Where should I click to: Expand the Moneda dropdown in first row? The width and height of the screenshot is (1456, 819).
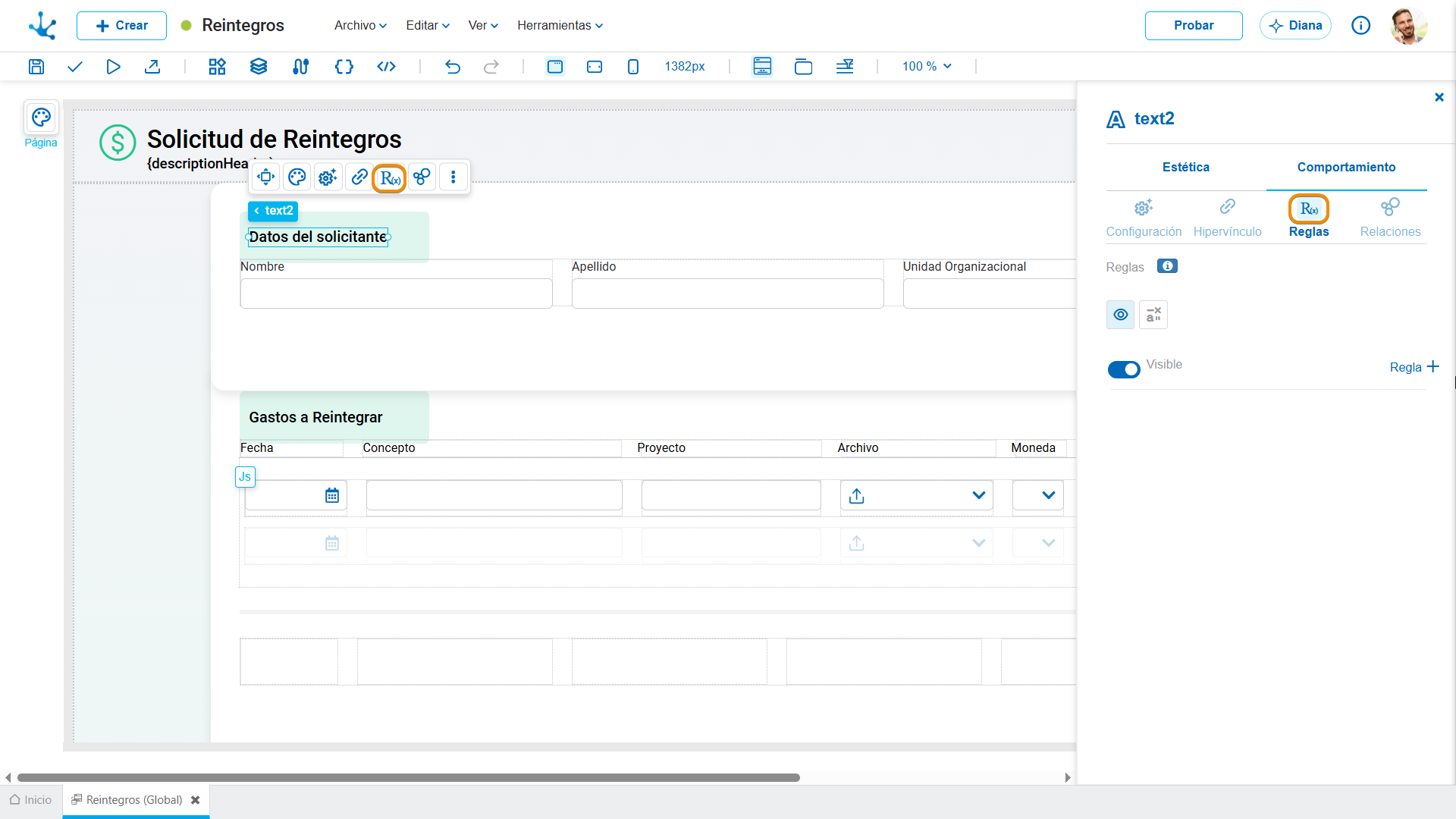pos(1038,495)
